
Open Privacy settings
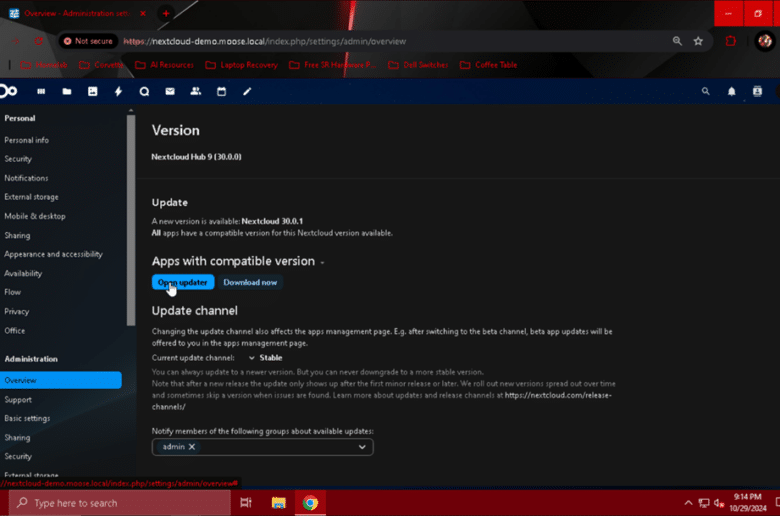17,311
